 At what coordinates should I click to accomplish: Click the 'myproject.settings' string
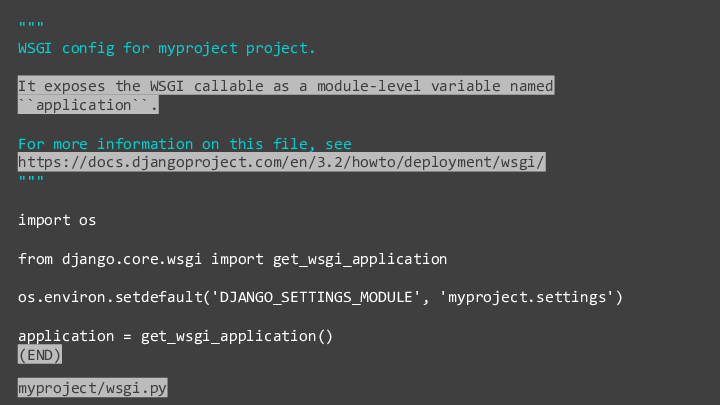coord(527,297)
